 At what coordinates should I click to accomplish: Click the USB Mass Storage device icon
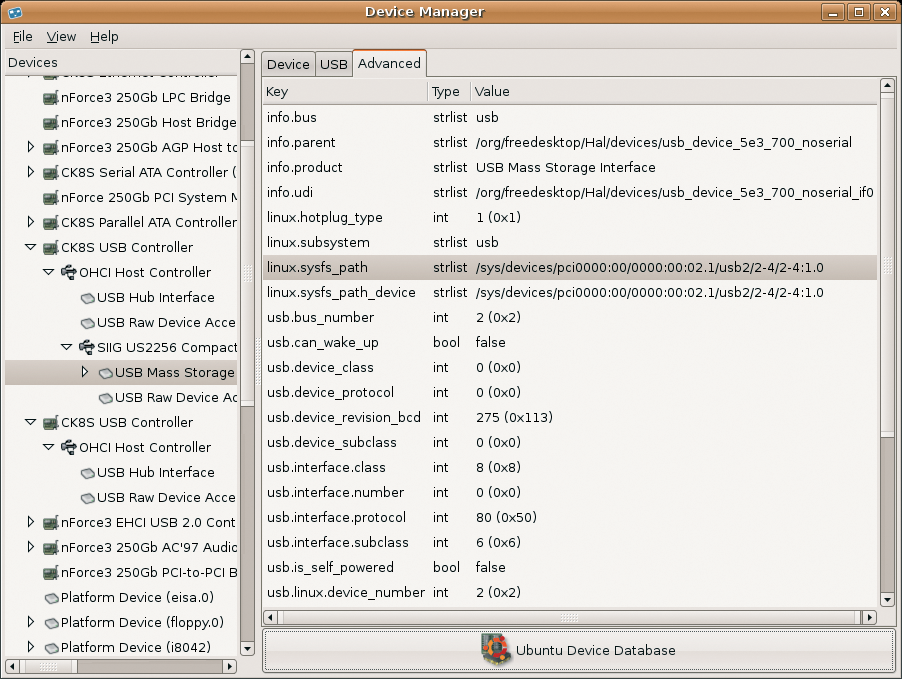pos(105,373)
